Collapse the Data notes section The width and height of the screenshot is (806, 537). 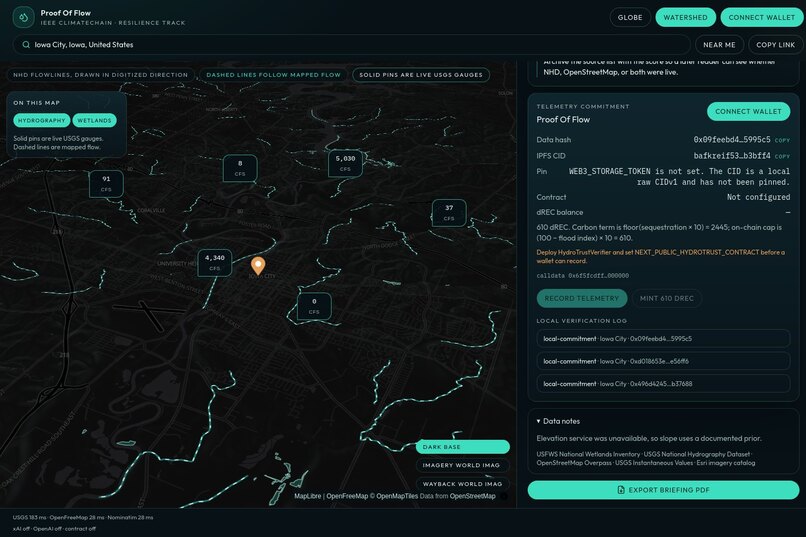tap(558, 421)
